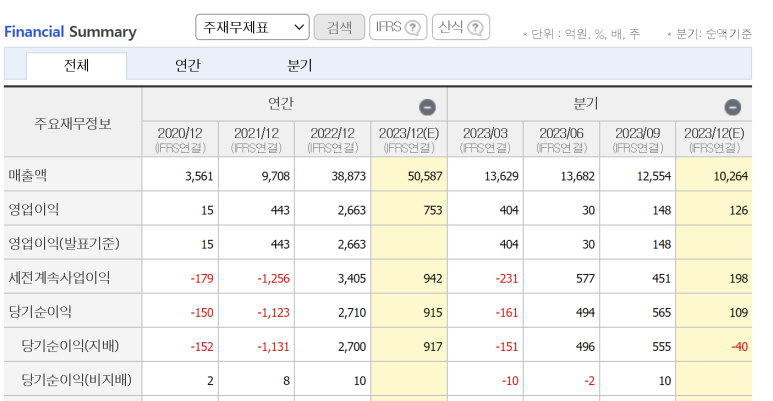
Task: Click the 당기순이익 value 494
Action: tap(586, 312)
